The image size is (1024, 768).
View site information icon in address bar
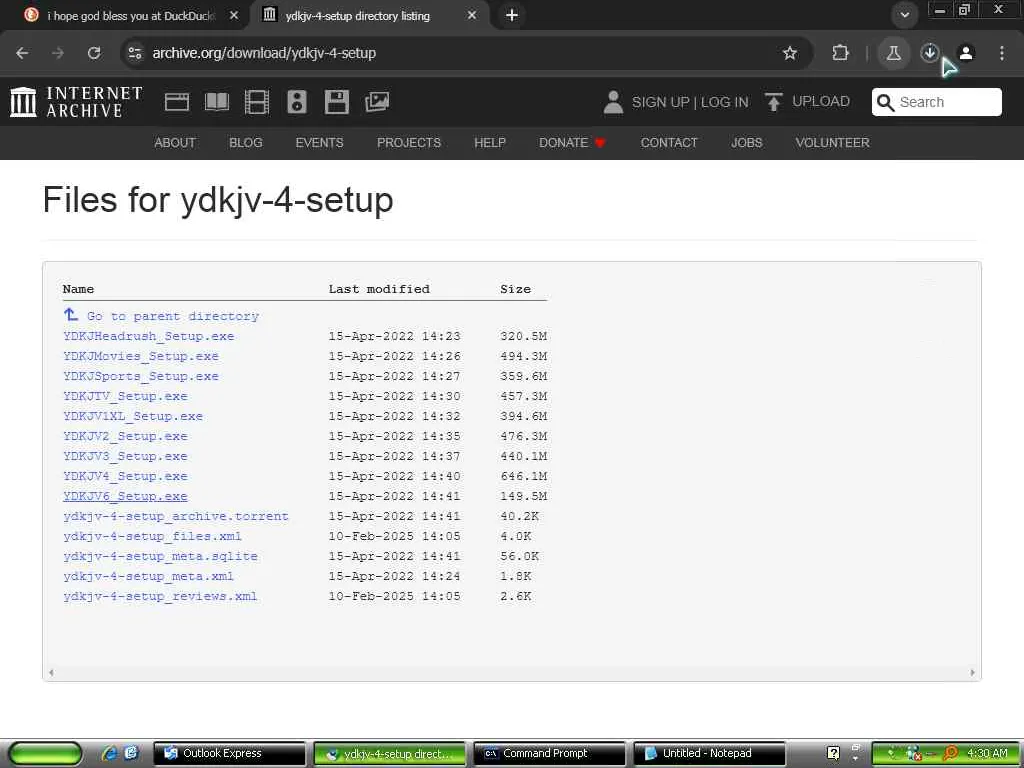pyautogui.click(x=135, y=53)
